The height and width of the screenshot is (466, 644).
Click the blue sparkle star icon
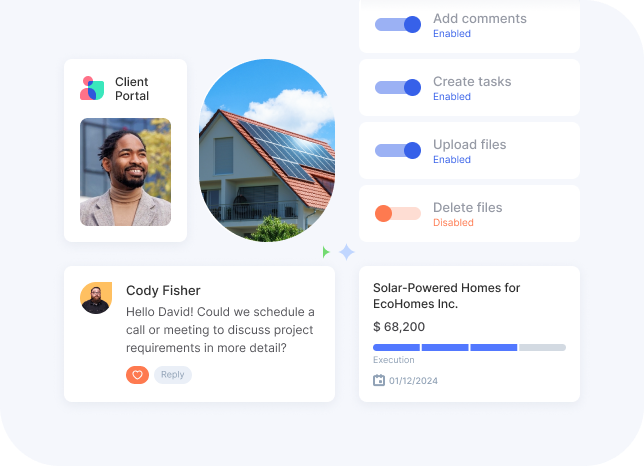point(347,252)
